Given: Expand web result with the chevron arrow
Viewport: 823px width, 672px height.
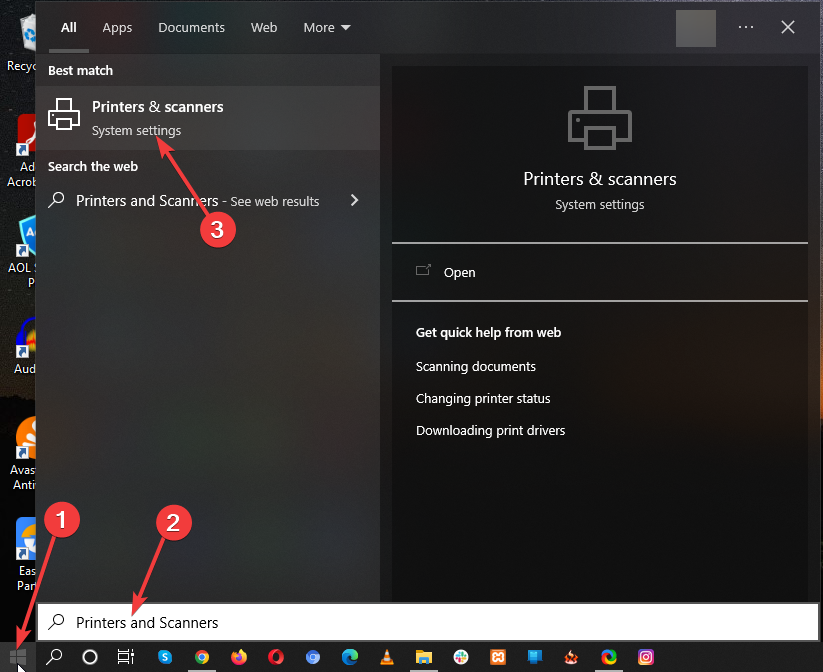Looking at the screenshot, I should coord(354,200).
